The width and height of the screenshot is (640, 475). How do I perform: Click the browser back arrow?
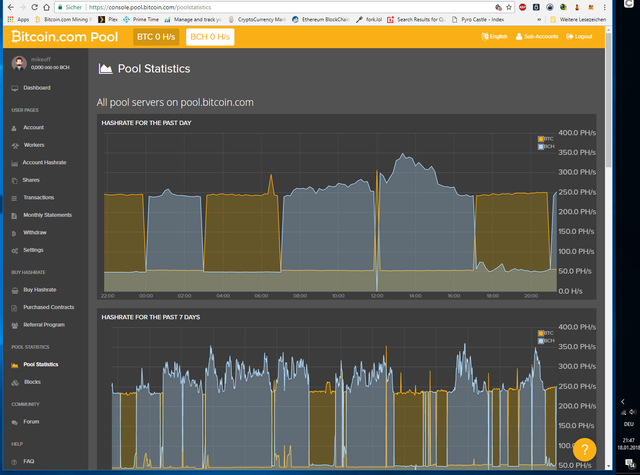11,7
